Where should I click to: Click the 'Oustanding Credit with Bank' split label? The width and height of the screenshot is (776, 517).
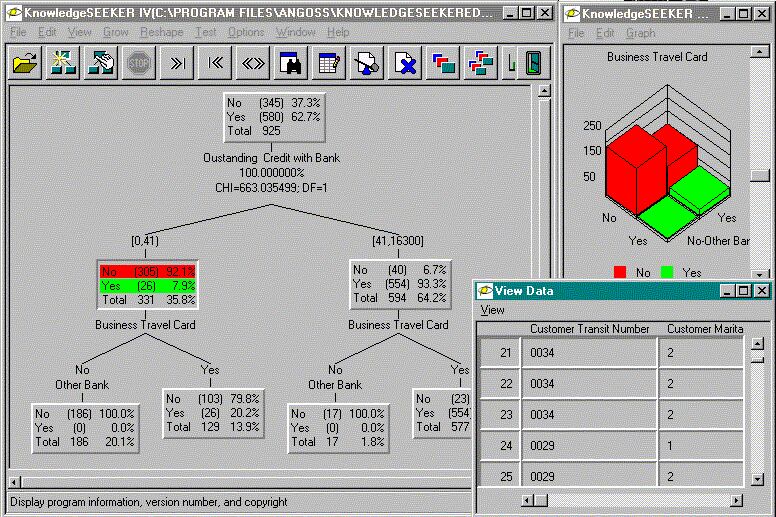[x=271, y=158]
